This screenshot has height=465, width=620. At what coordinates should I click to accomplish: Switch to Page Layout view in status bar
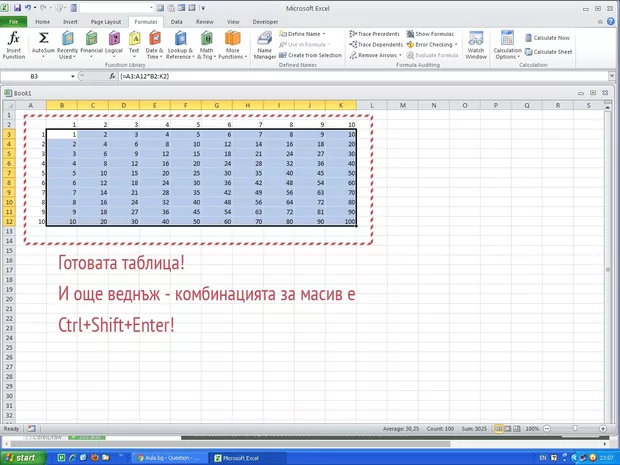(508, 429)
